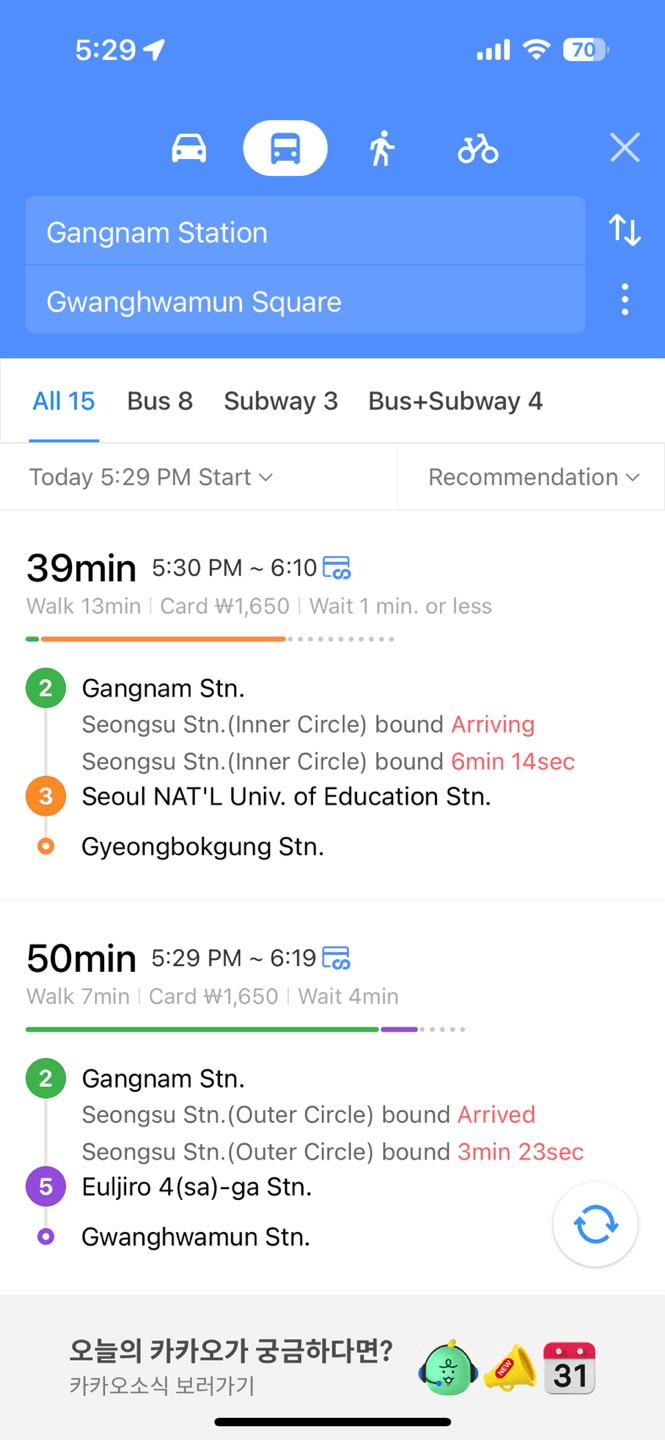
Task: Switch to the Subway 3 tab
Action: pyautogui.click(x=281, y=401)
